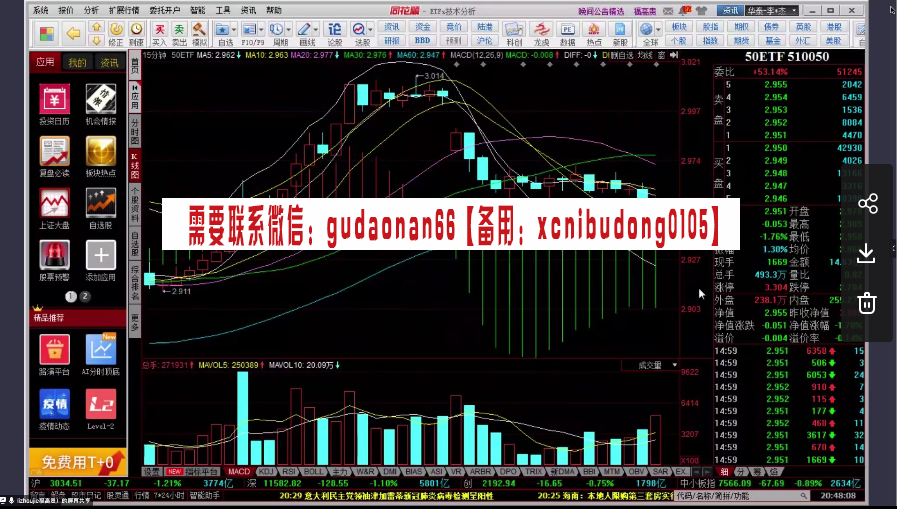Expand the 选股 dropdown arrow

[370, 29]
